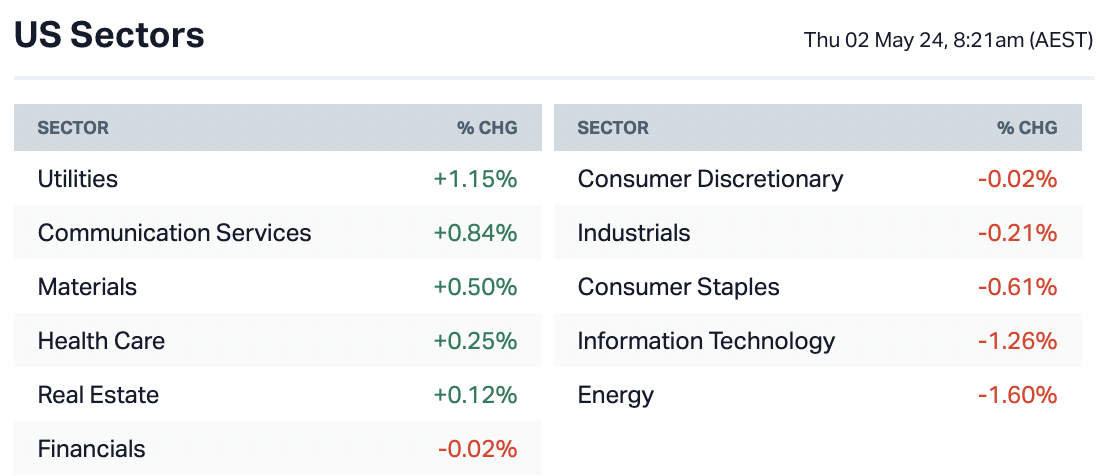Sort by left SECTOR column header
Screen dimensions: 1112x476
pyautogui.click(x=73, y=128)
